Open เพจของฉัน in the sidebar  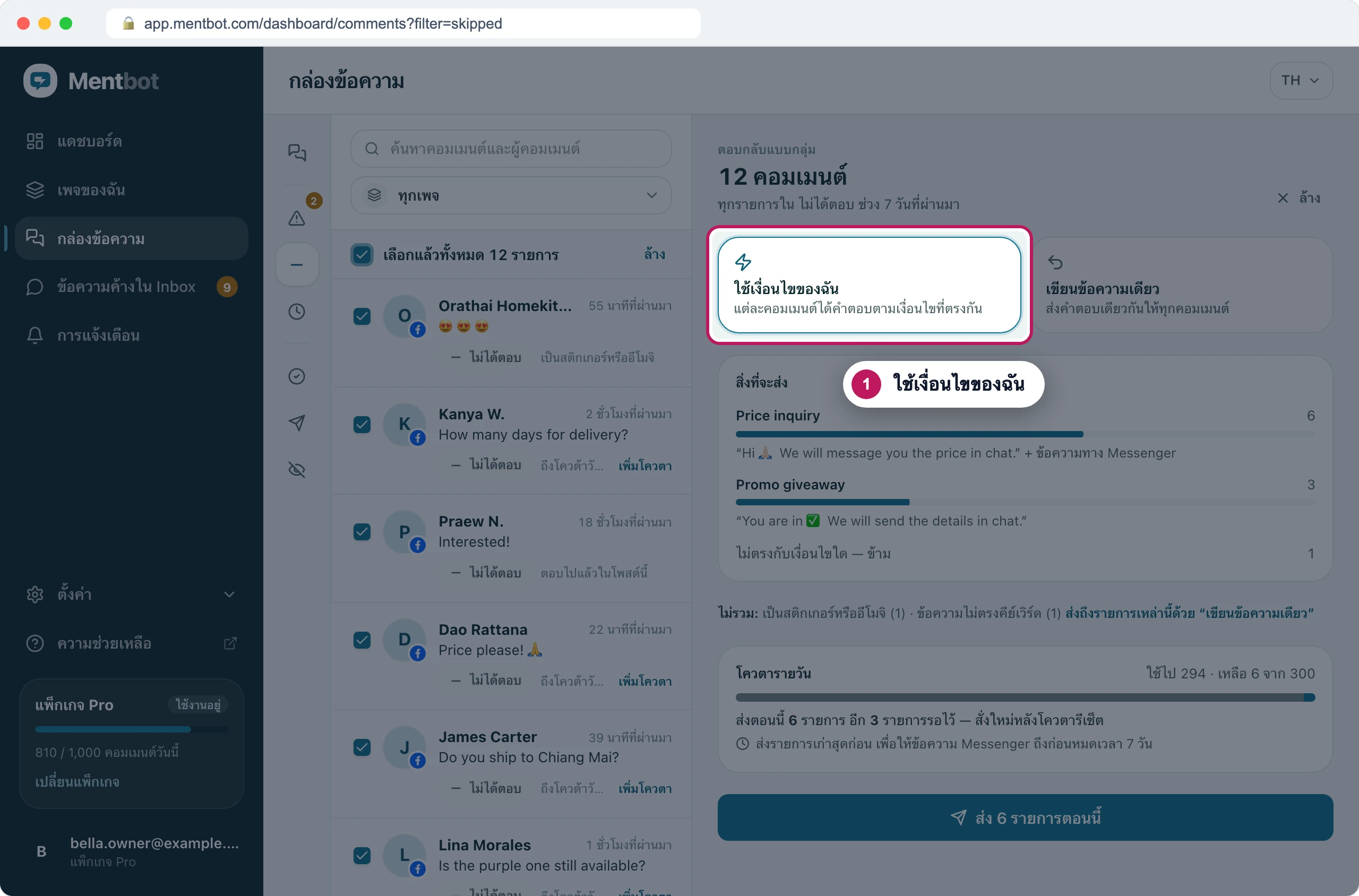coord(132,189)
